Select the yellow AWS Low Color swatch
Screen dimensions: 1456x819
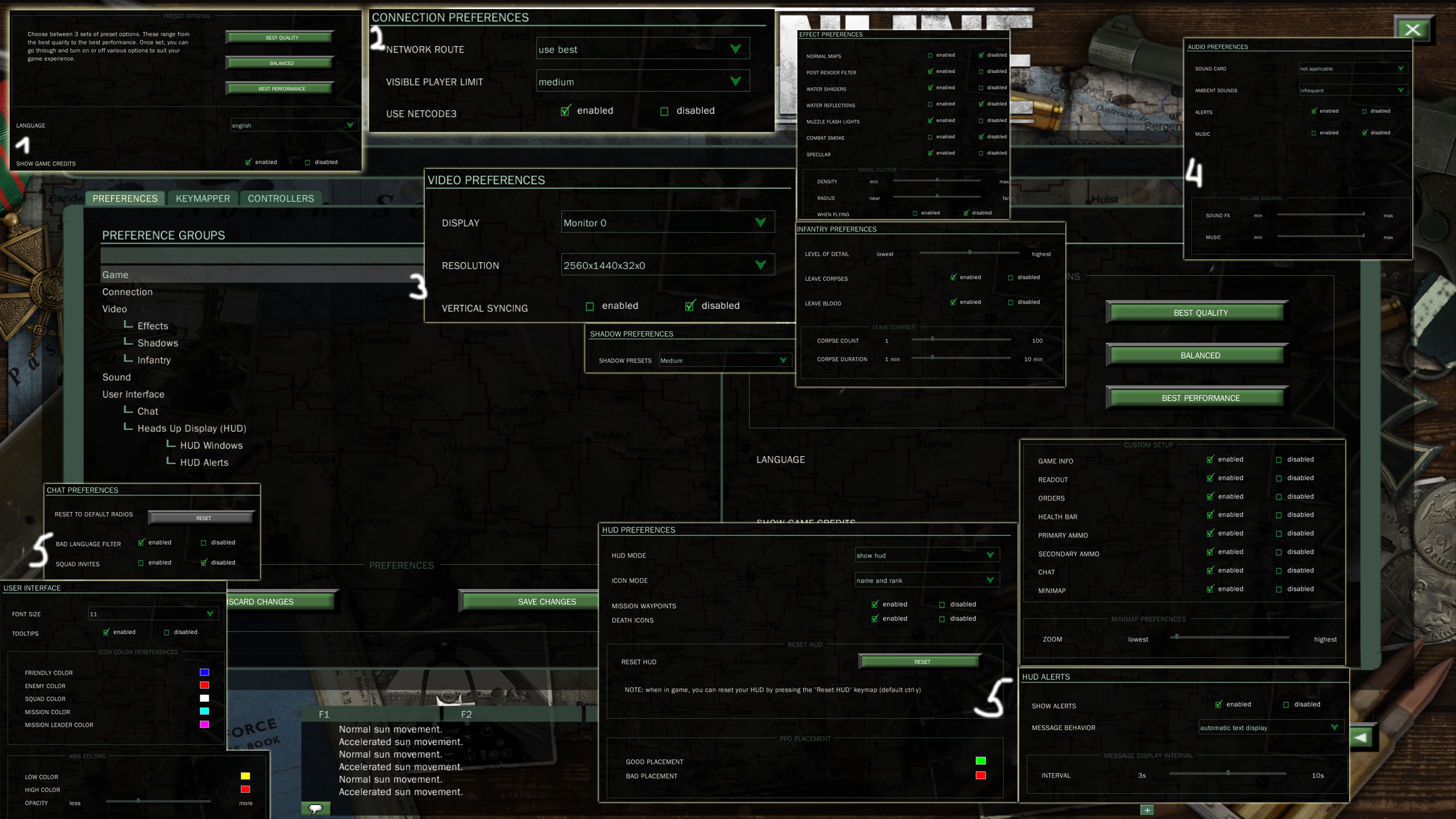245,776
